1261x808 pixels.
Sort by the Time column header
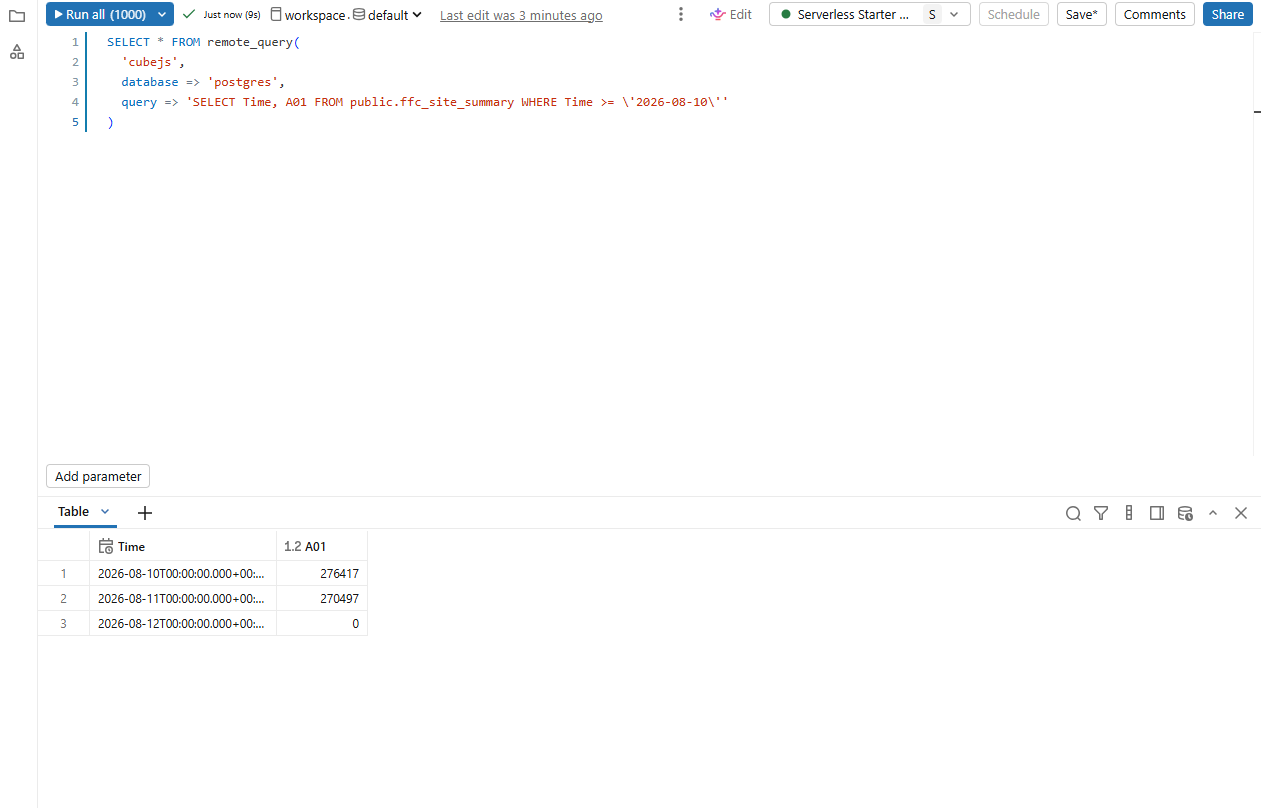pyautogui.click(x=182, y=546)
